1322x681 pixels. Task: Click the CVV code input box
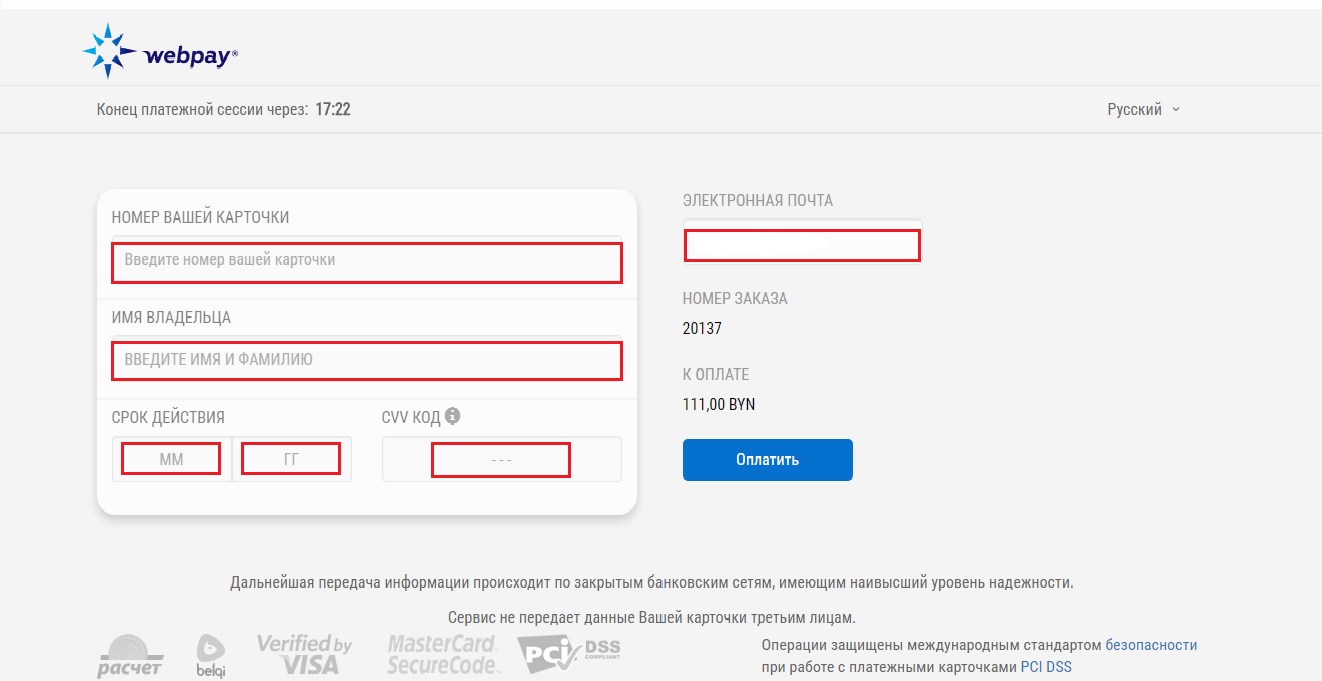pos(500,459)
